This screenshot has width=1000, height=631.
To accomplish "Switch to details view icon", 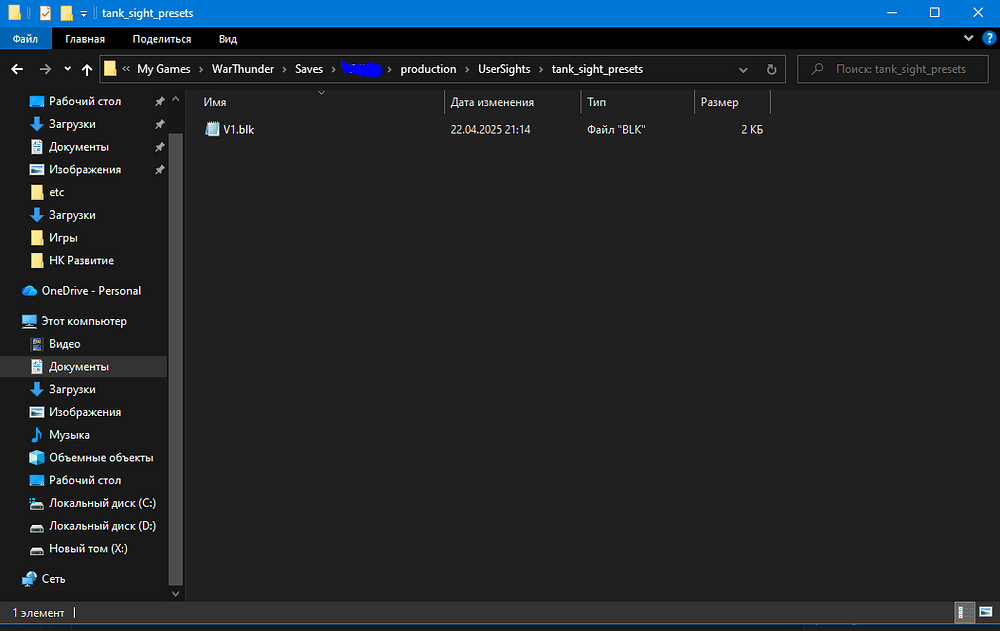I will (x=964, y=613).
